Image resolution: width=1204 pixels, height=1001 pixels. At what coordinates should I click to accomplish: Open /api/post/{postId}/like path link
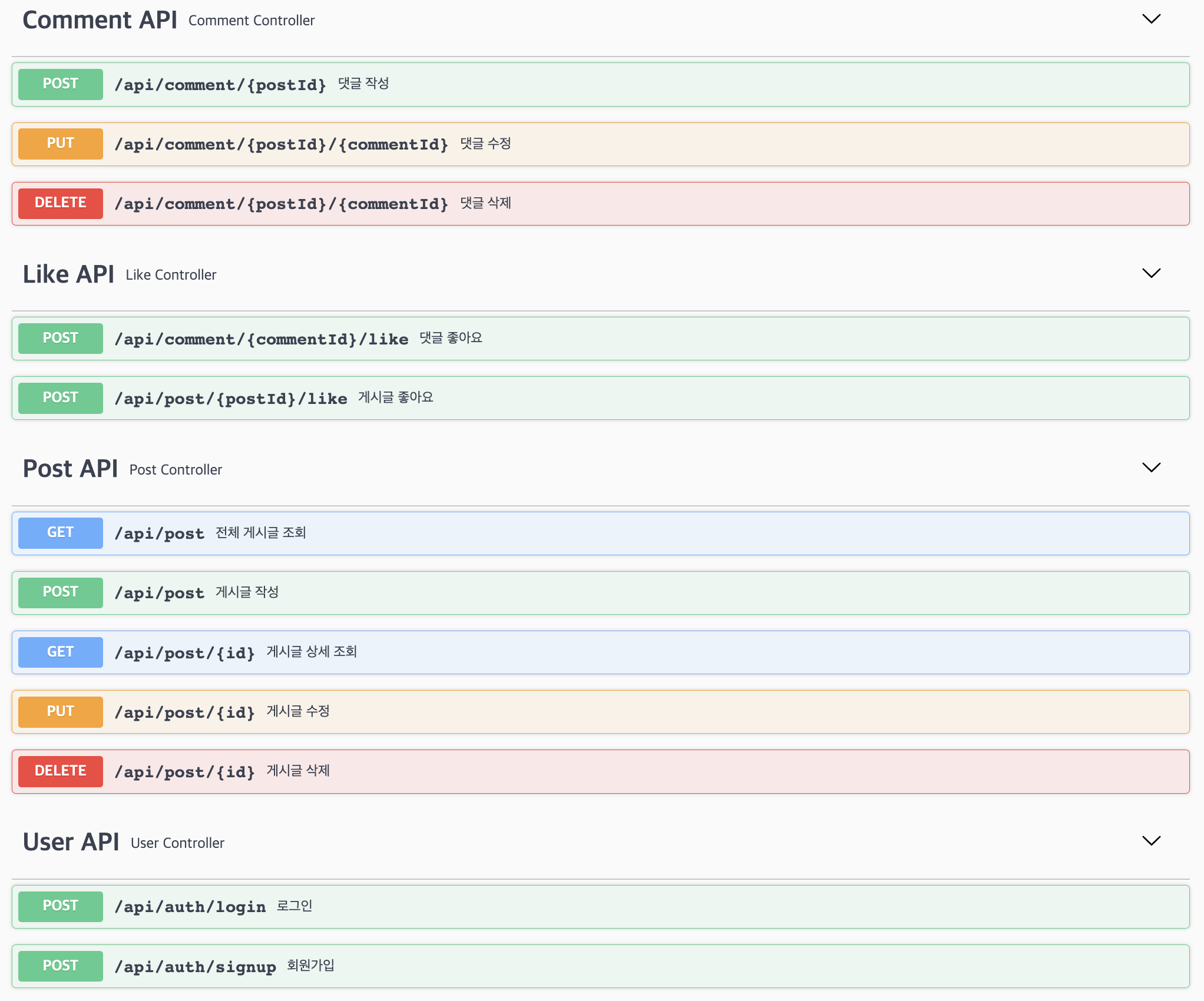230,399
